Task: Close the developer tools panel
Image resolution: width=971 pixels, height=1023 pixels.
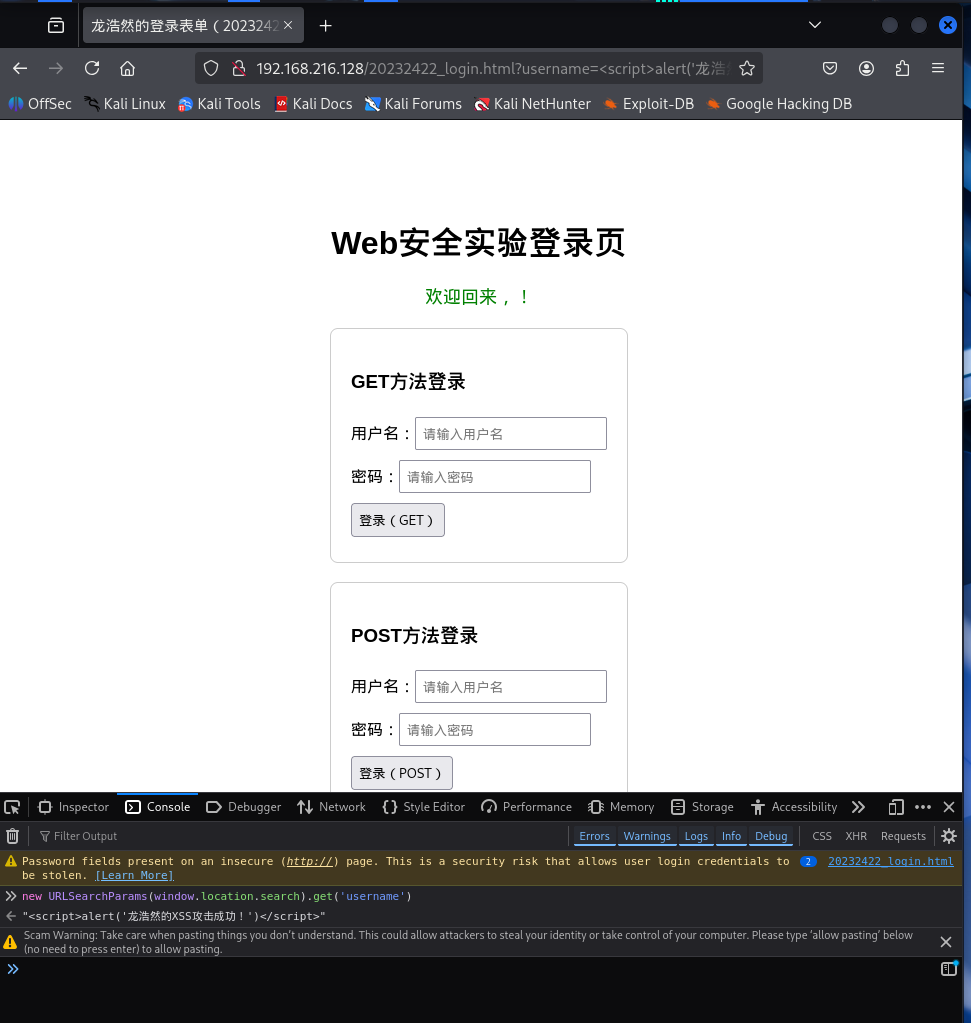Action: tap(949, 807)
